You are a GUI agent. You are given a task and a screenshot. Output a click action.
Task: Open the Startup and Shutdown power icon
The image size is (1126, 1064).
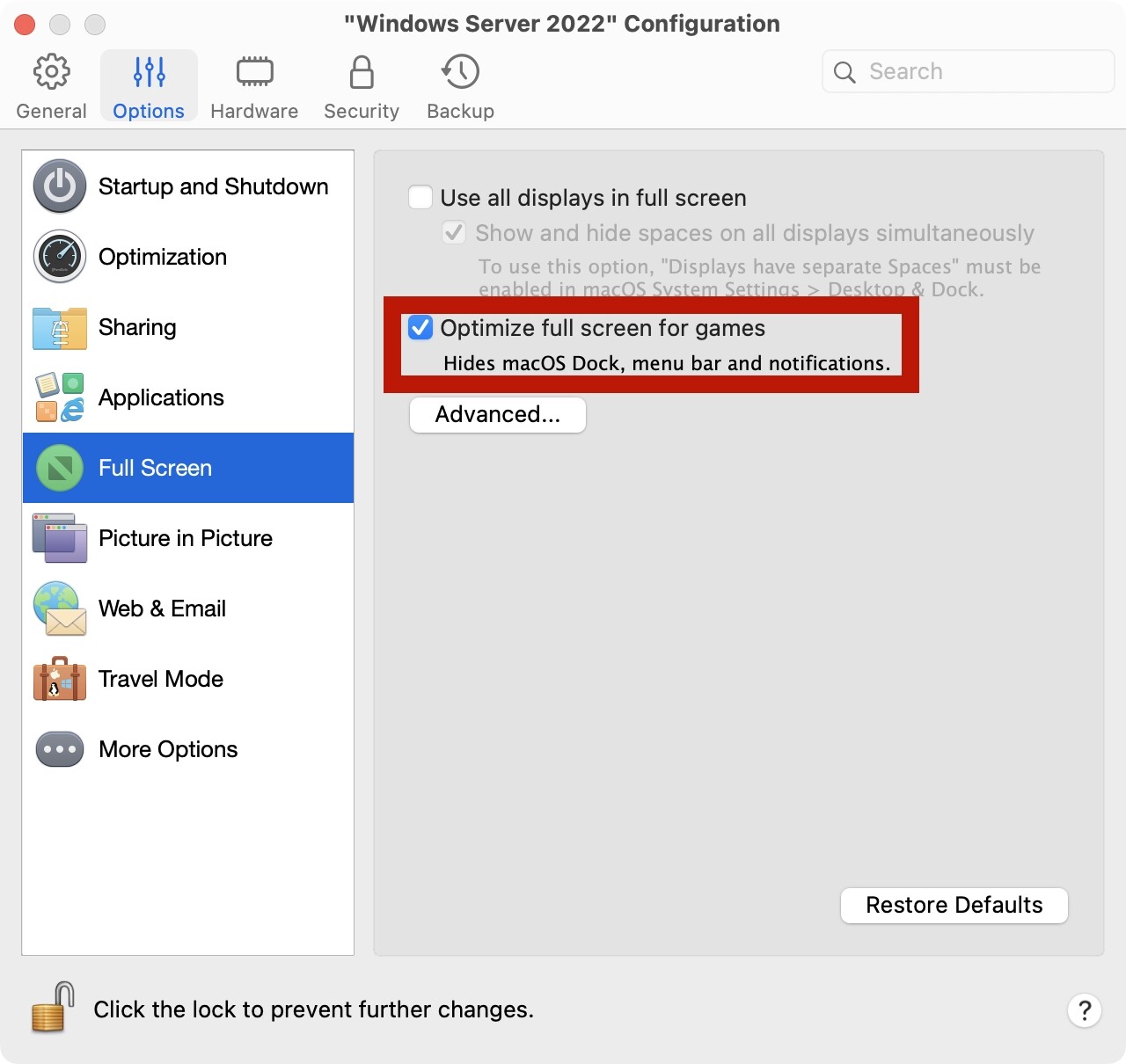(x=60, y=186)
